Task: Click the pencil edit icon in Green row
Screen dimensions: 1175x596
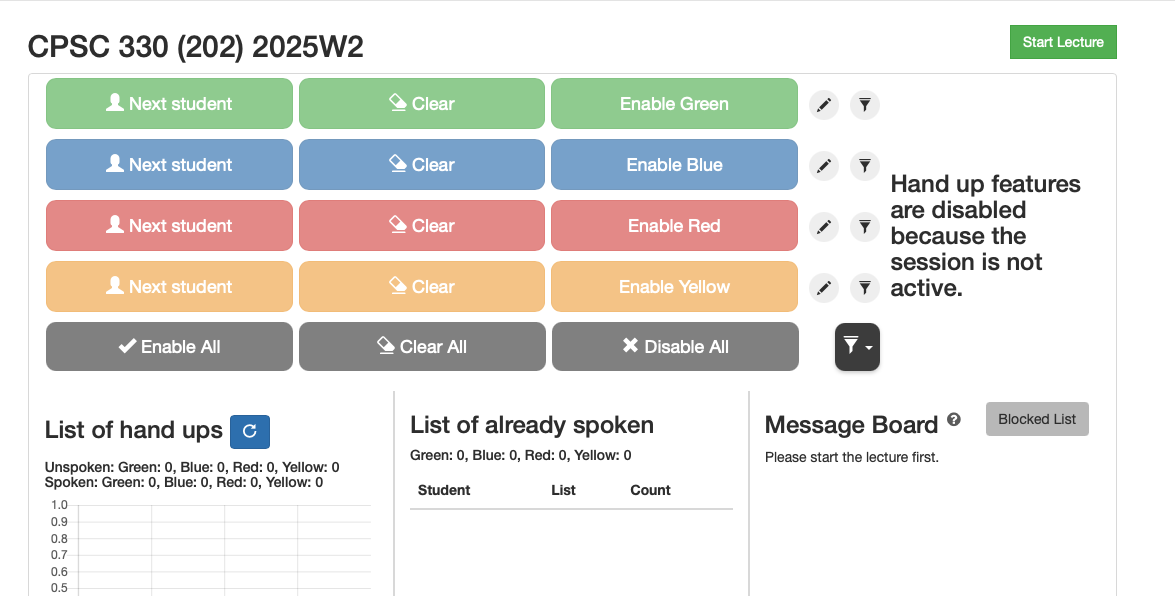Action: (823, 105)
